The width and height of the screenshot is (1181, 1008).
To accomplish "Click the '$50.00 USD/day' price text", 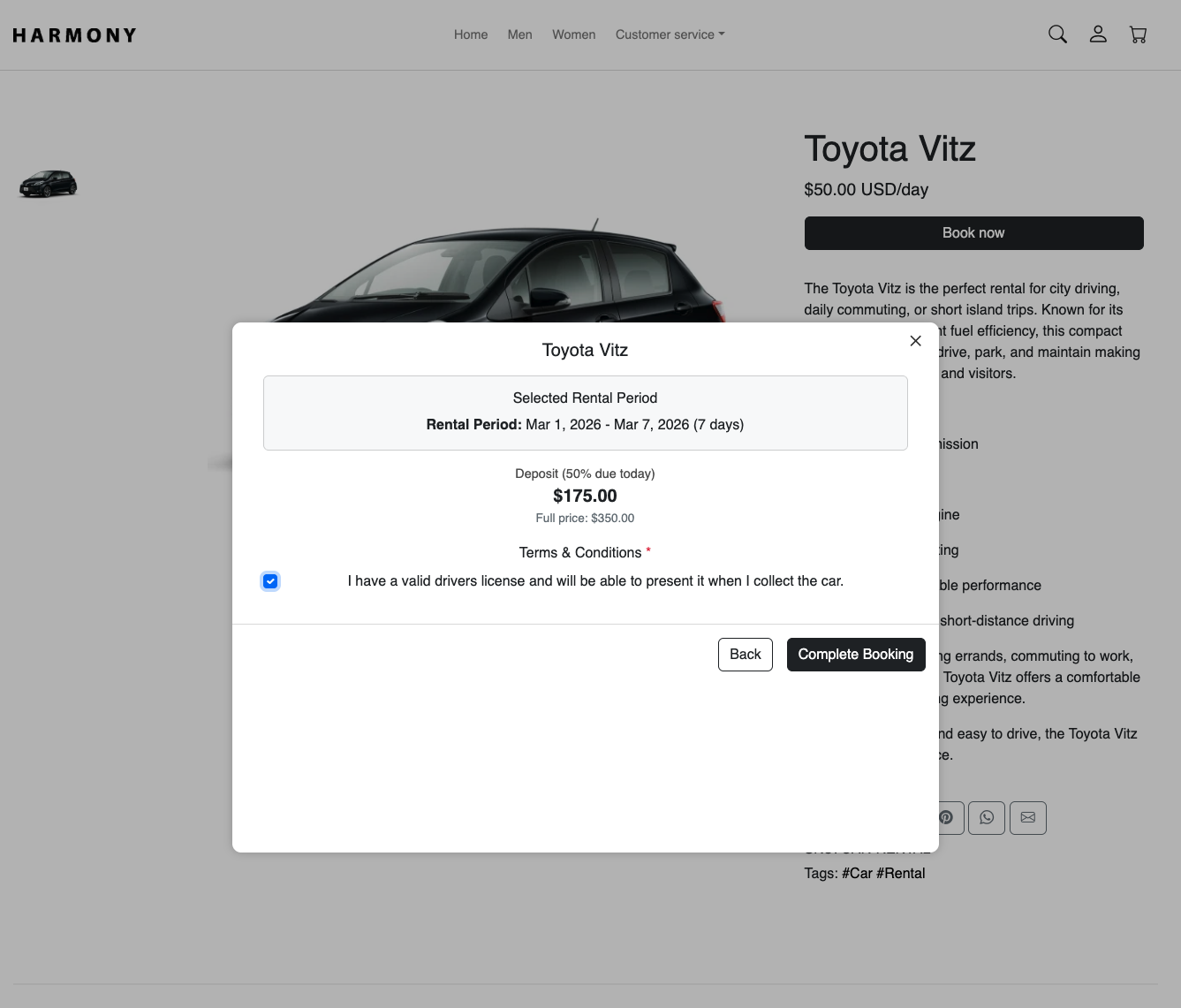I will tap(867, 189).
